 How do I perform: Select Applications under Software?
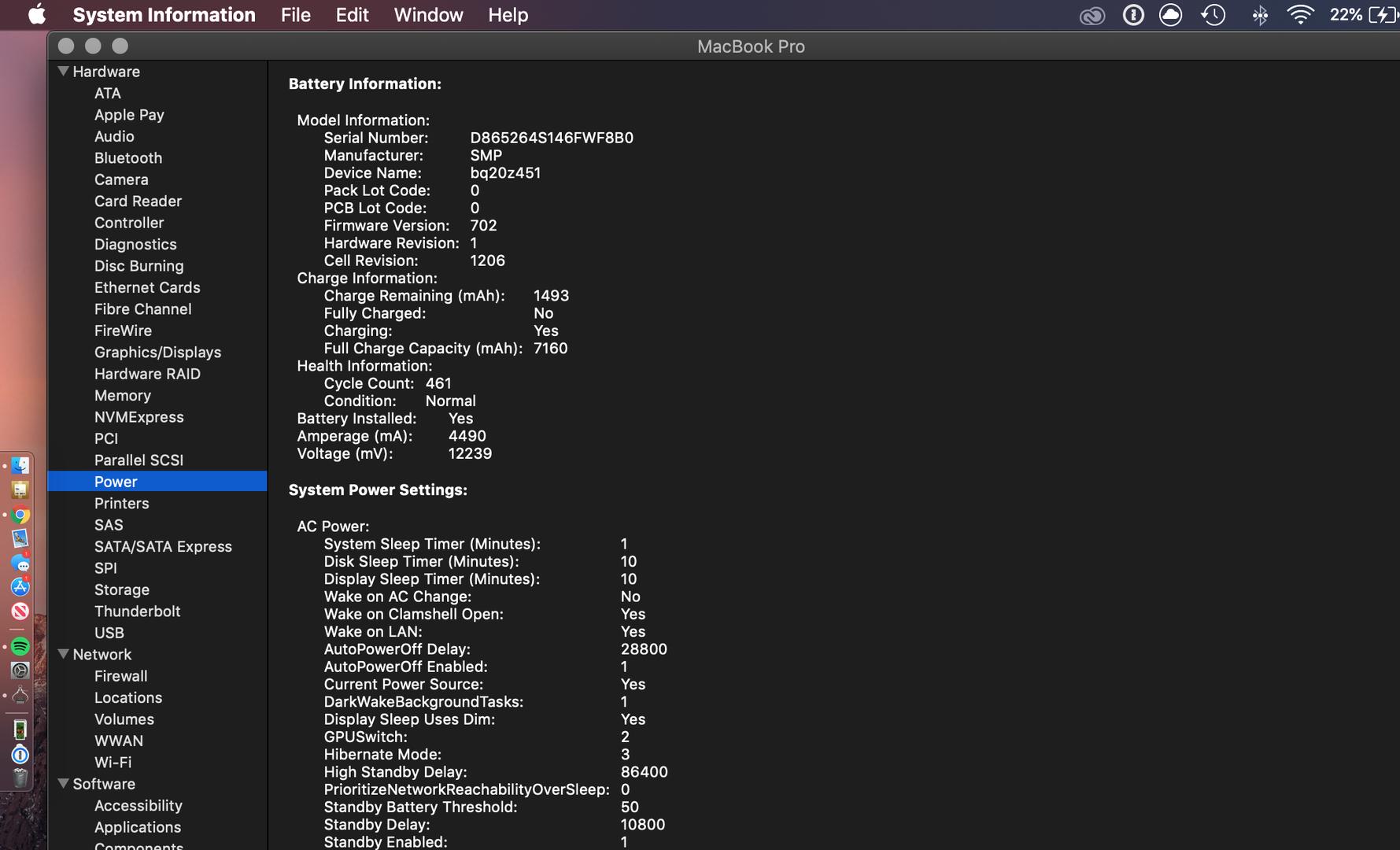pyautogui.click(x=138, y=827)
